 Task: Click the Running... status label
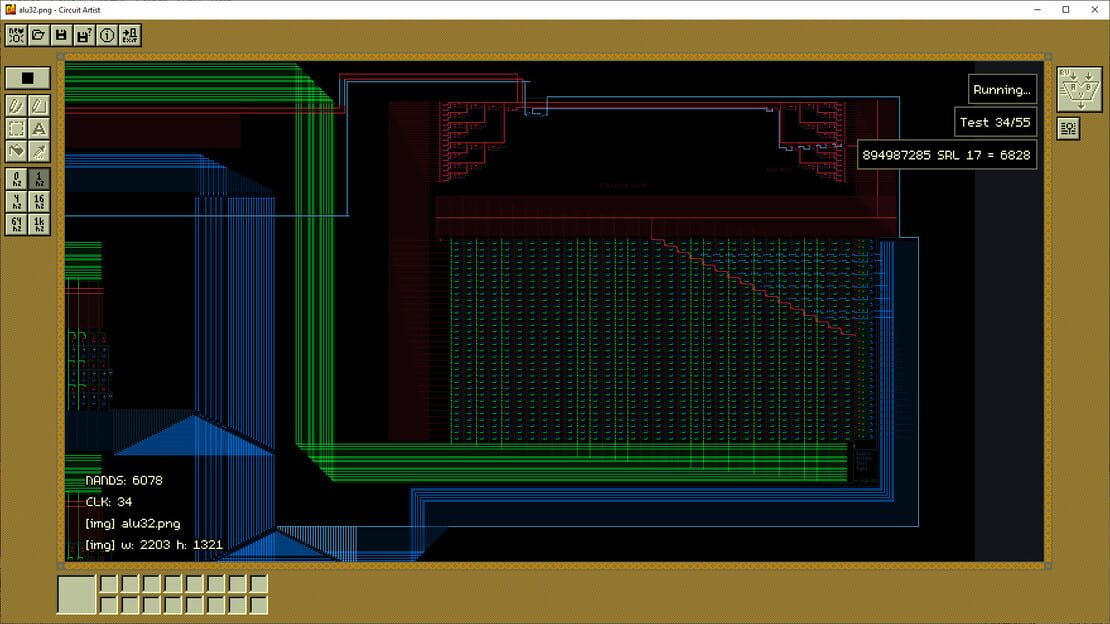pos(1002,90)
